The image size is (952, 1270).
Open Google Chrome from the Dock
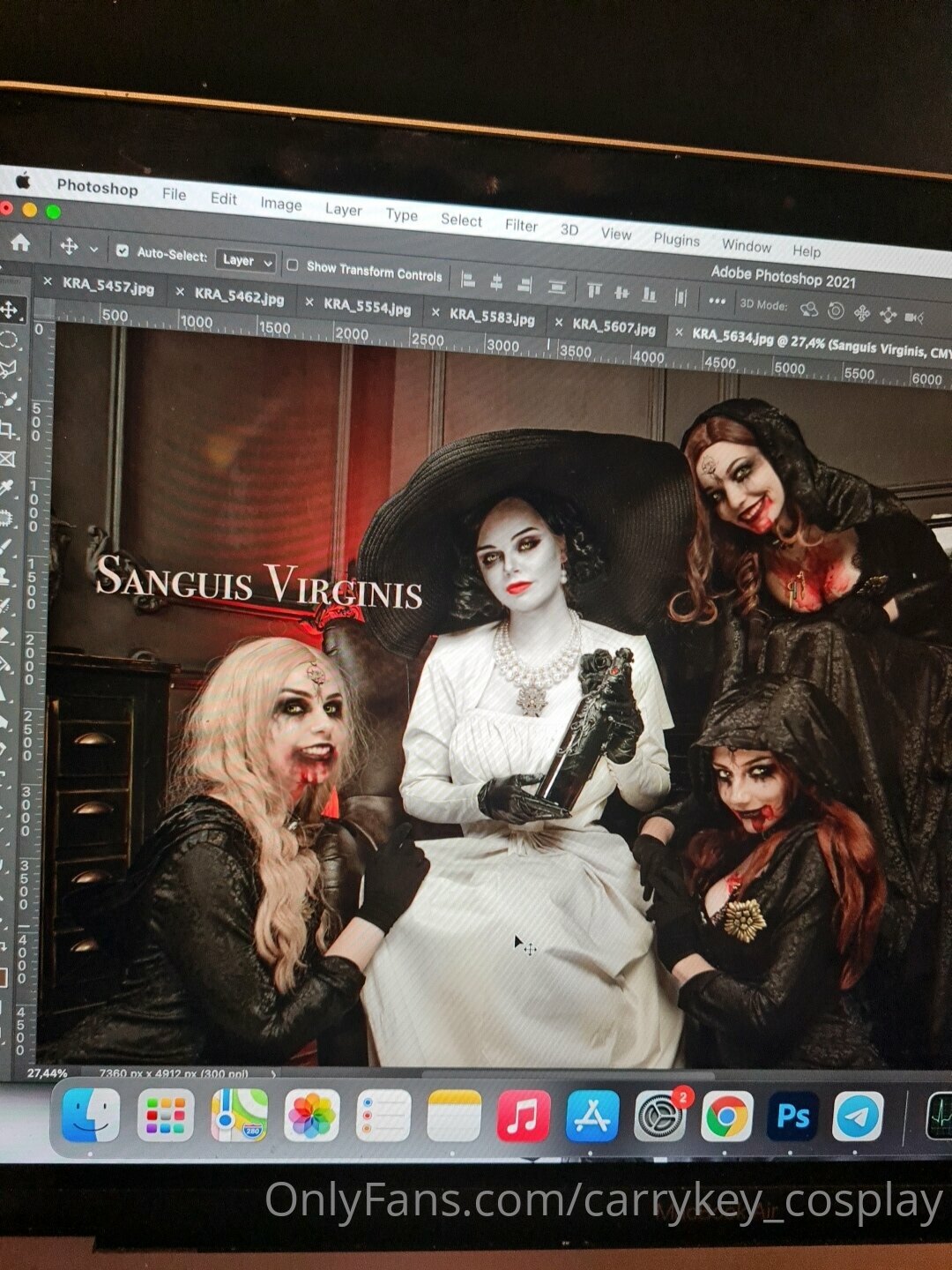point(727,1117)
